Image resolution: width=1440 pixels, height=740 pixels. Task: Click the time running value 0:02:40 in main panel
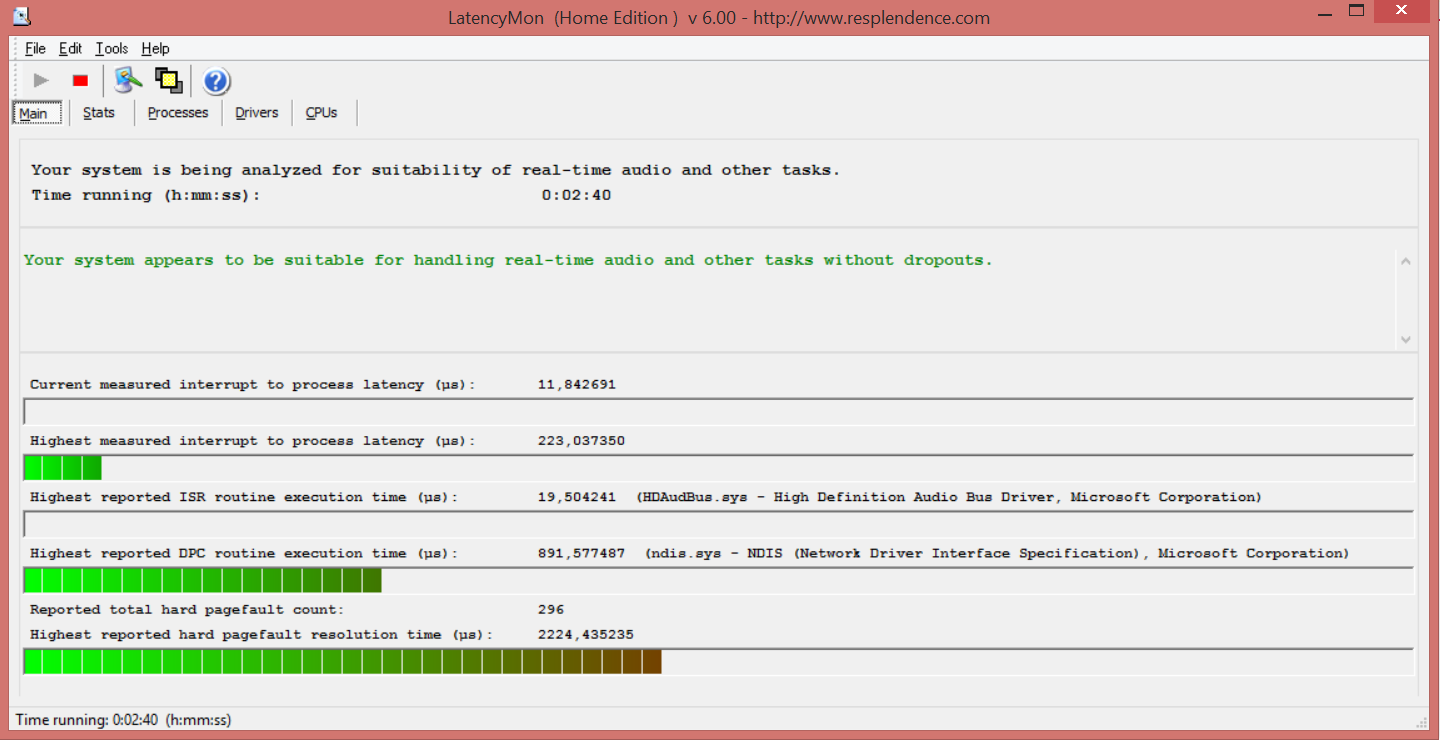577,195
